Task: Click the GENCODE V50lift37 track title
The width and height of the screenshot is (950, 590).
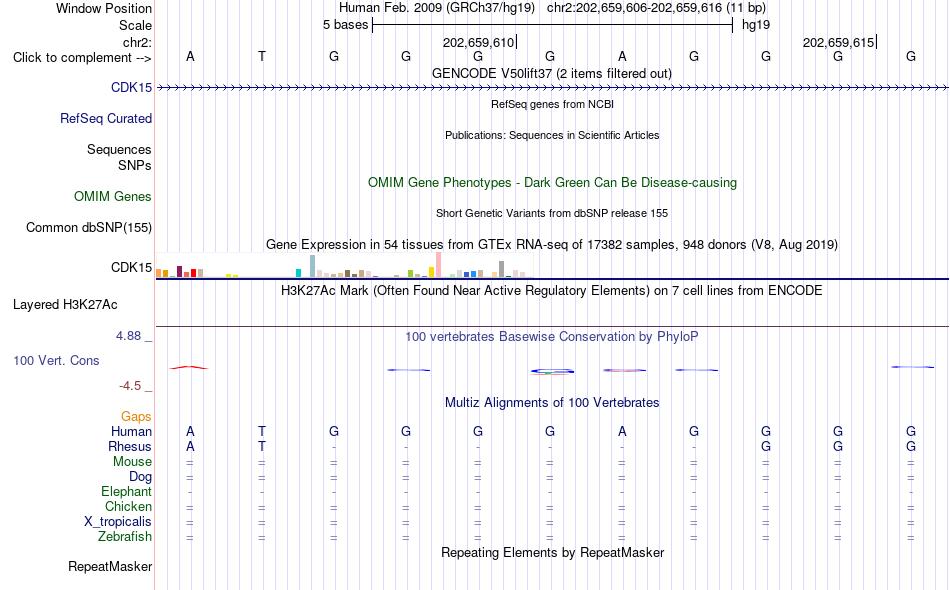Action: [551, 73]
